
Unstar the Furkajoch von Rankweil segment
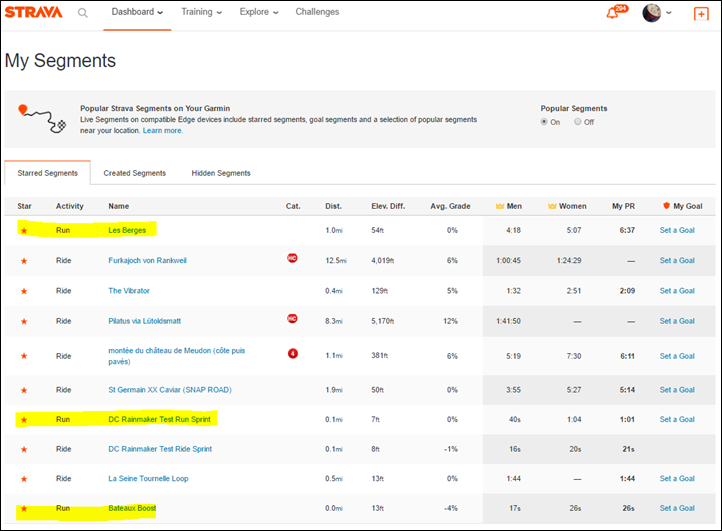(24, 261)
